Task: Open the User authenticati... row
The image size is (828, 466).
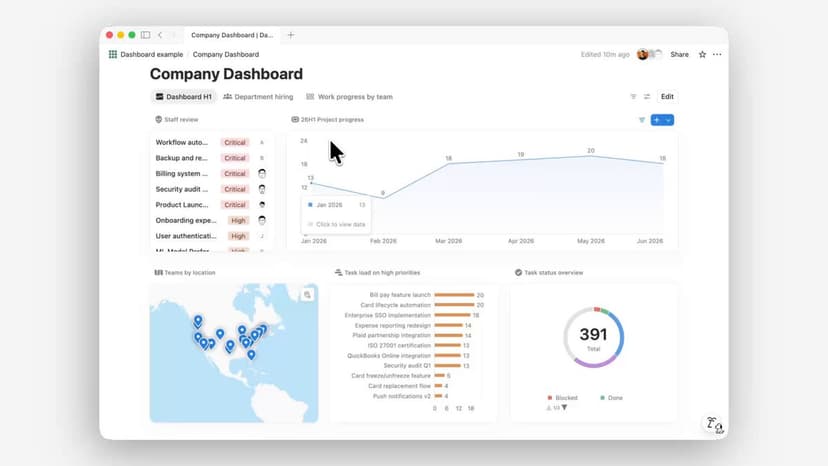Action: tap(211, 236)
